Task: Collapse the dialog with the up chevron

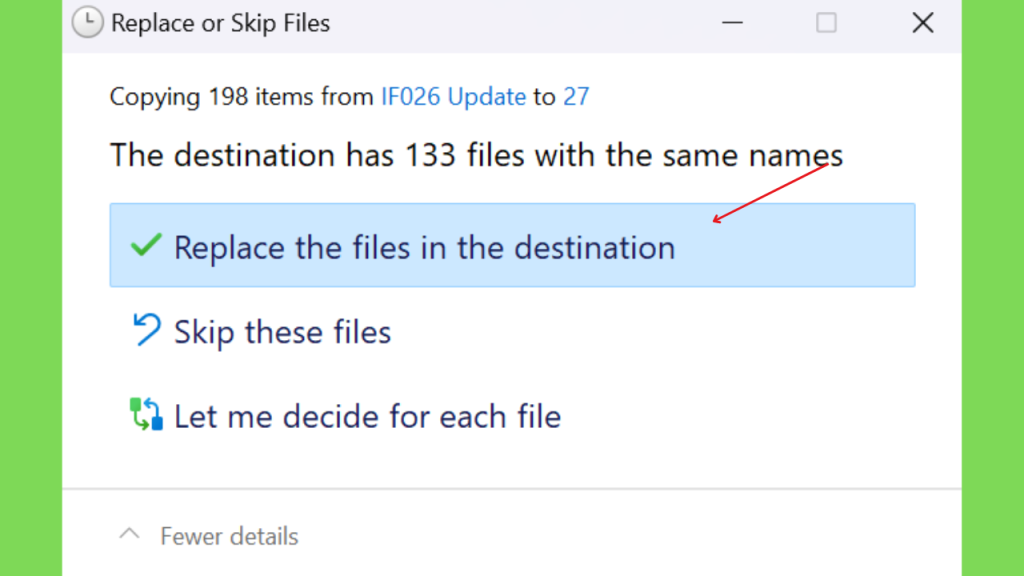Action: [129, 534]
